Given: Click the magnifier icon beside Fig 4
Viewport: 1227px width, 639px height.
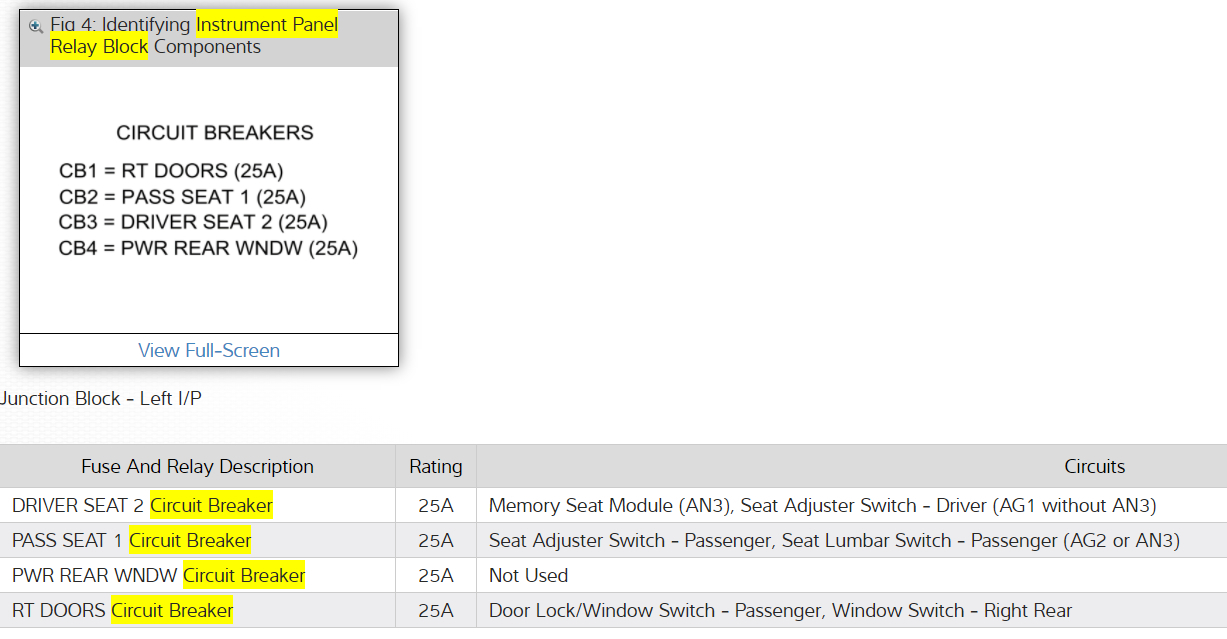Looking at the screenshot, I should pyautogui.click(x=36, y=26).
